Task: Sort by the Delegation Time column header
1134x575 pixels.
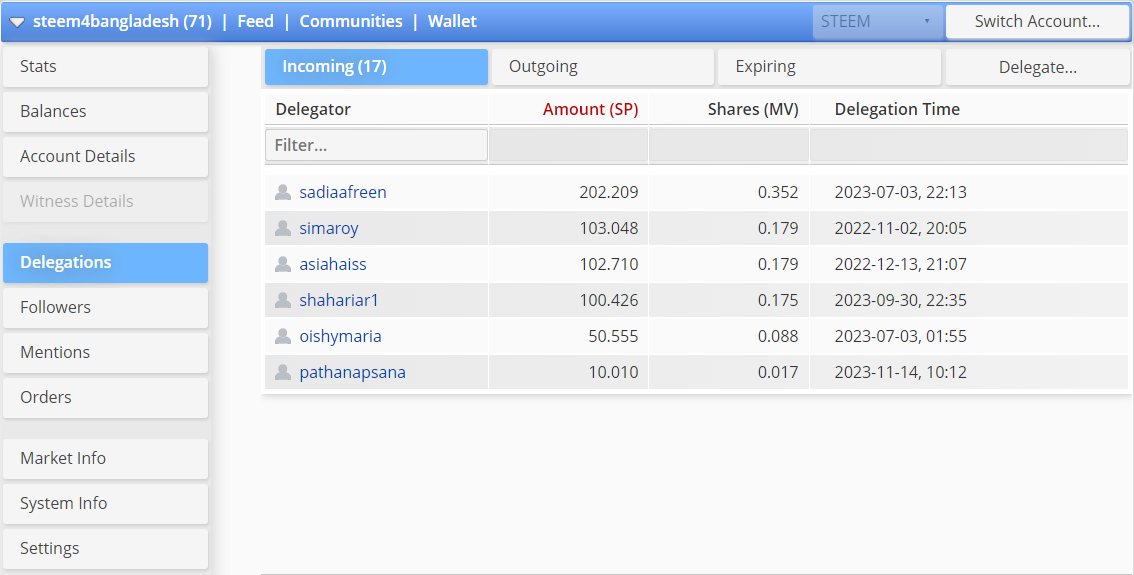Action: (897, 109)
